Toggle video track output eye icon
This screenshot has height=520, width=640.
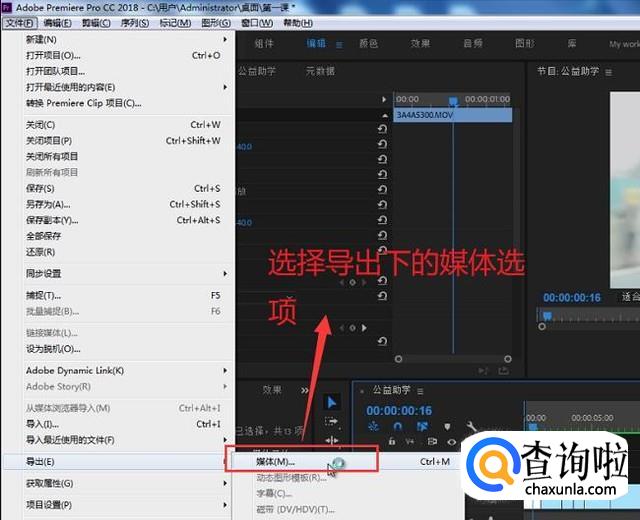tap(452, 442)
